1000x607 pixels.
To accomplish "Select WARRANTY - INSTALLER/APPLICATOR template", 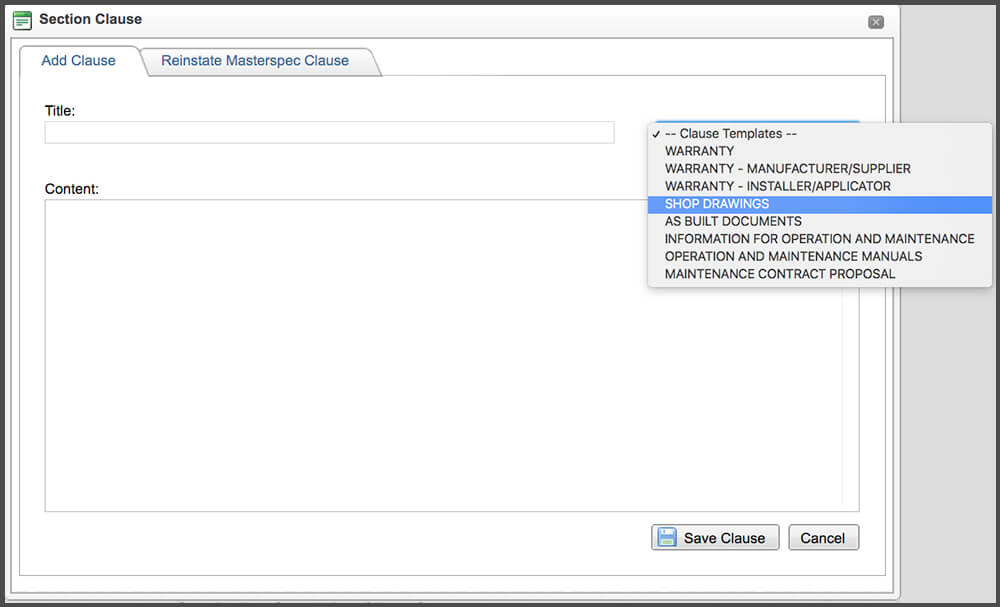I will (x=778, y=185).
